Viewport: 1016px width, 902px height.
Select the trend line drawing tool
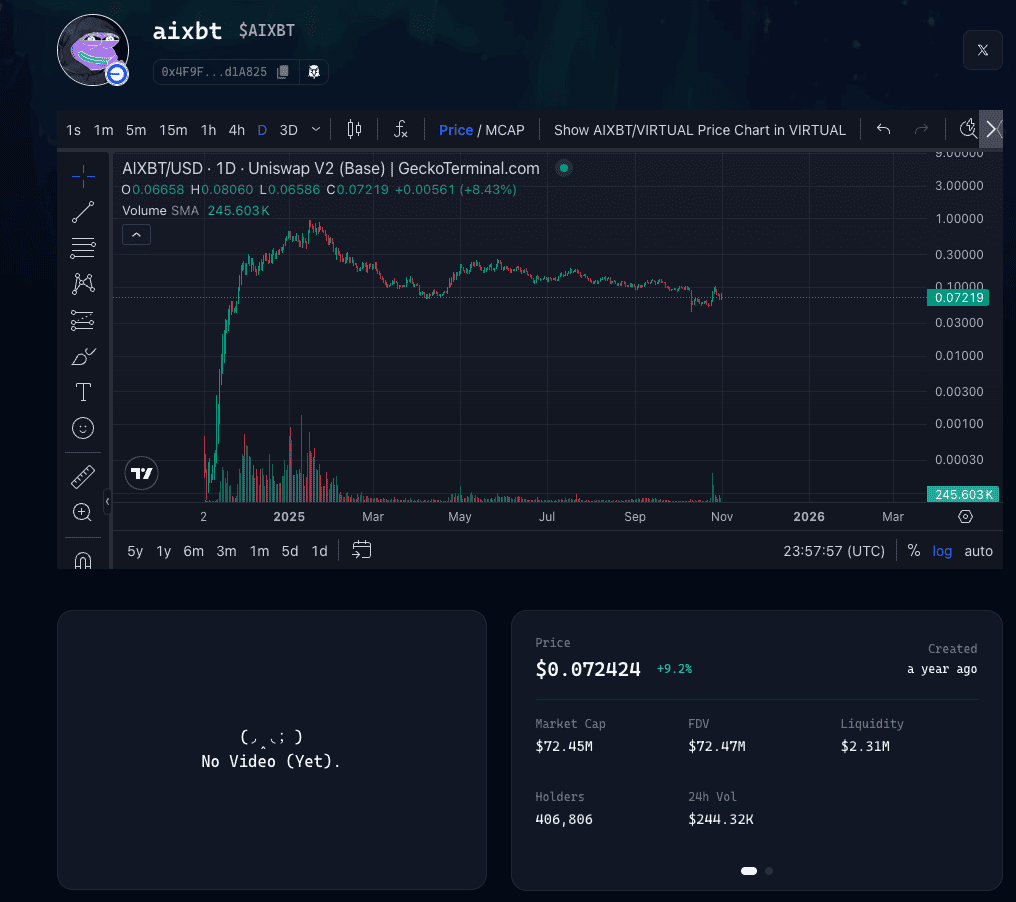point(83,211)
